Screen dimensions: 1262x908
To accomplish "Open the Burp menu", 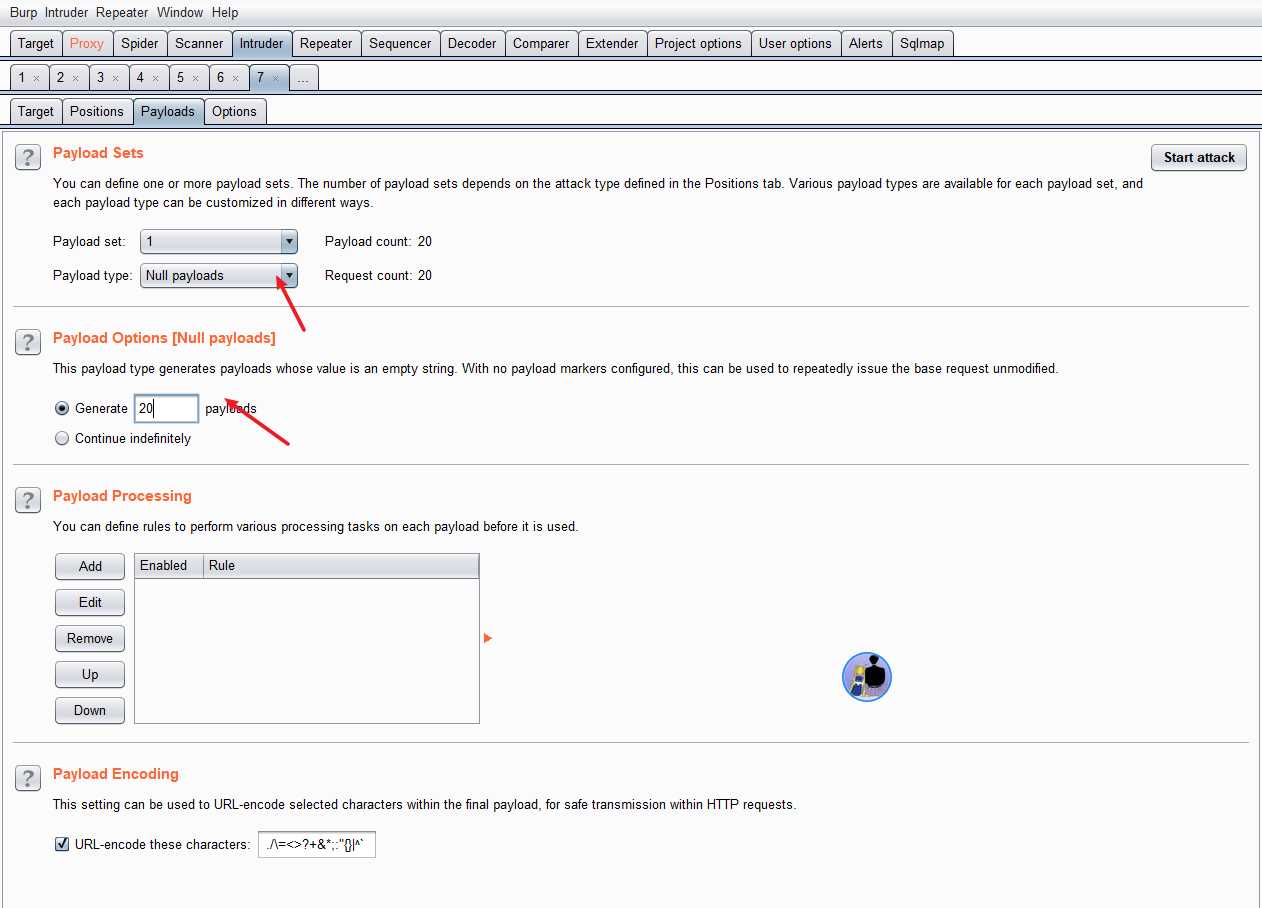I will pos(23,12).
